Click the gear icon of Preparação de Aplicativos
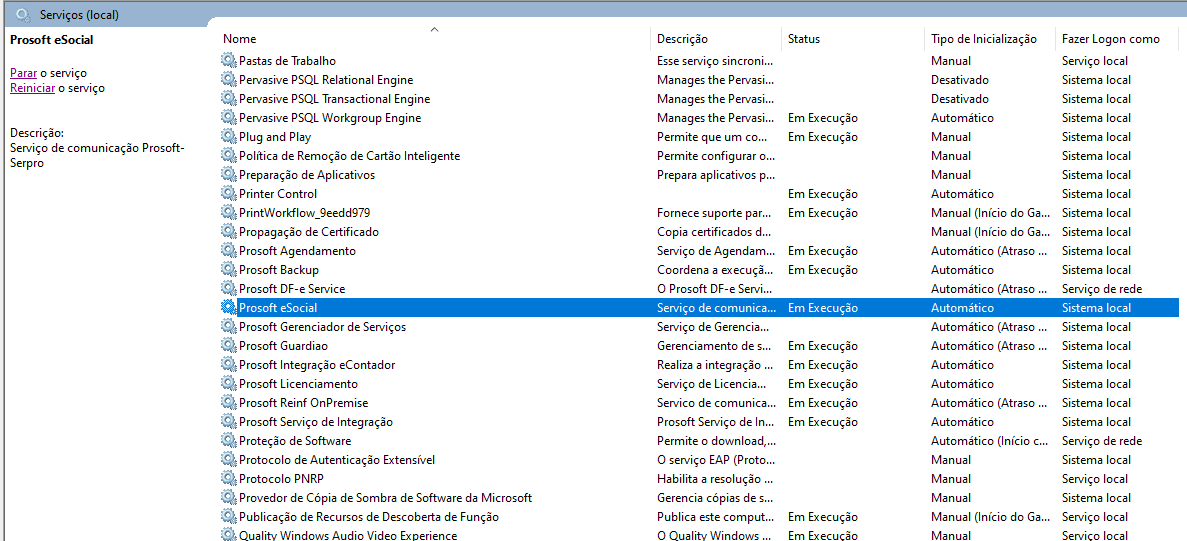Image resolution: width=1187 pixels, height=541 pixels. (229, 174)
